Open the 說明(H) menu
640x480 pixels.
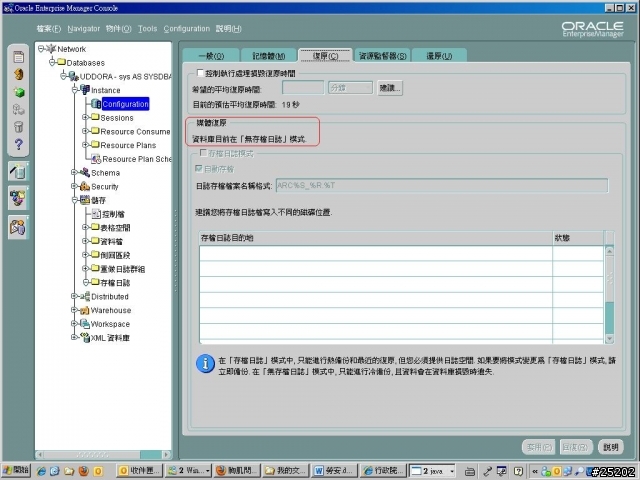point(229,29)
